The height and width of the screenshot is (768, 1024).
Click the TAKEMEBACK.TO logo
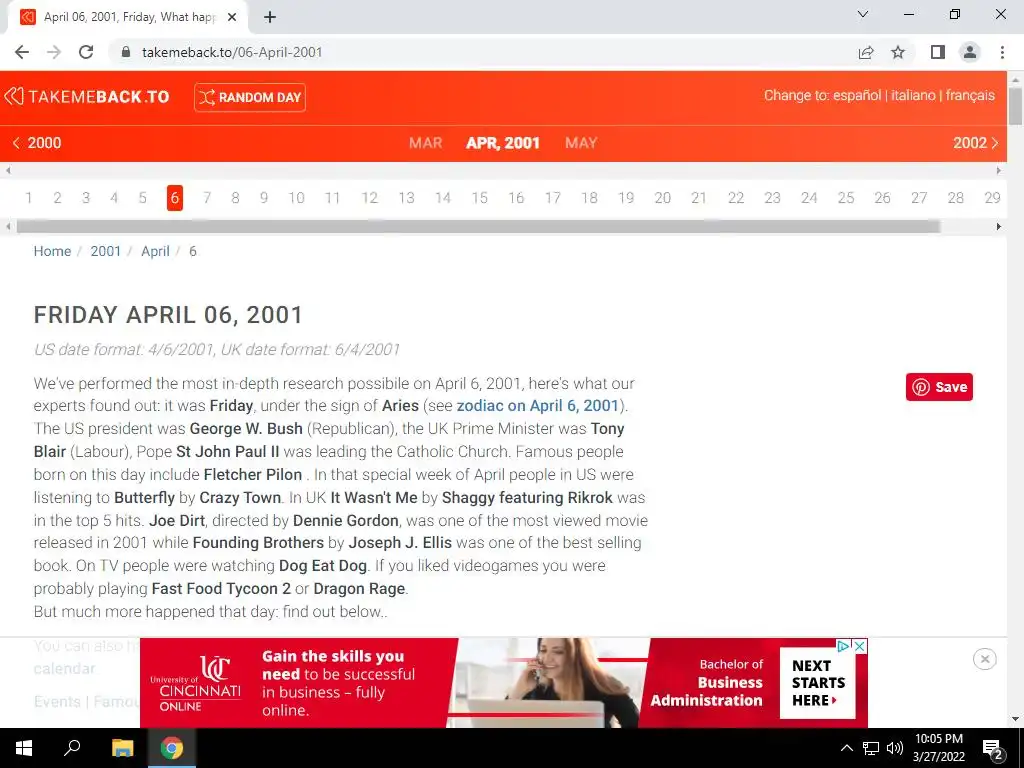click(87, 97)
